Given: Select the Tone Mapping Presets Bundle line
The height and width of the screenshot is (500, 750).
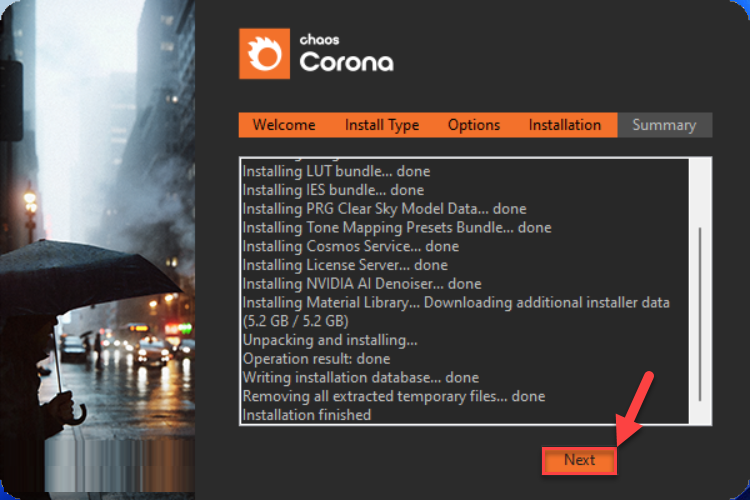Looking at the screenshot, I should click(x=397, y=227).
